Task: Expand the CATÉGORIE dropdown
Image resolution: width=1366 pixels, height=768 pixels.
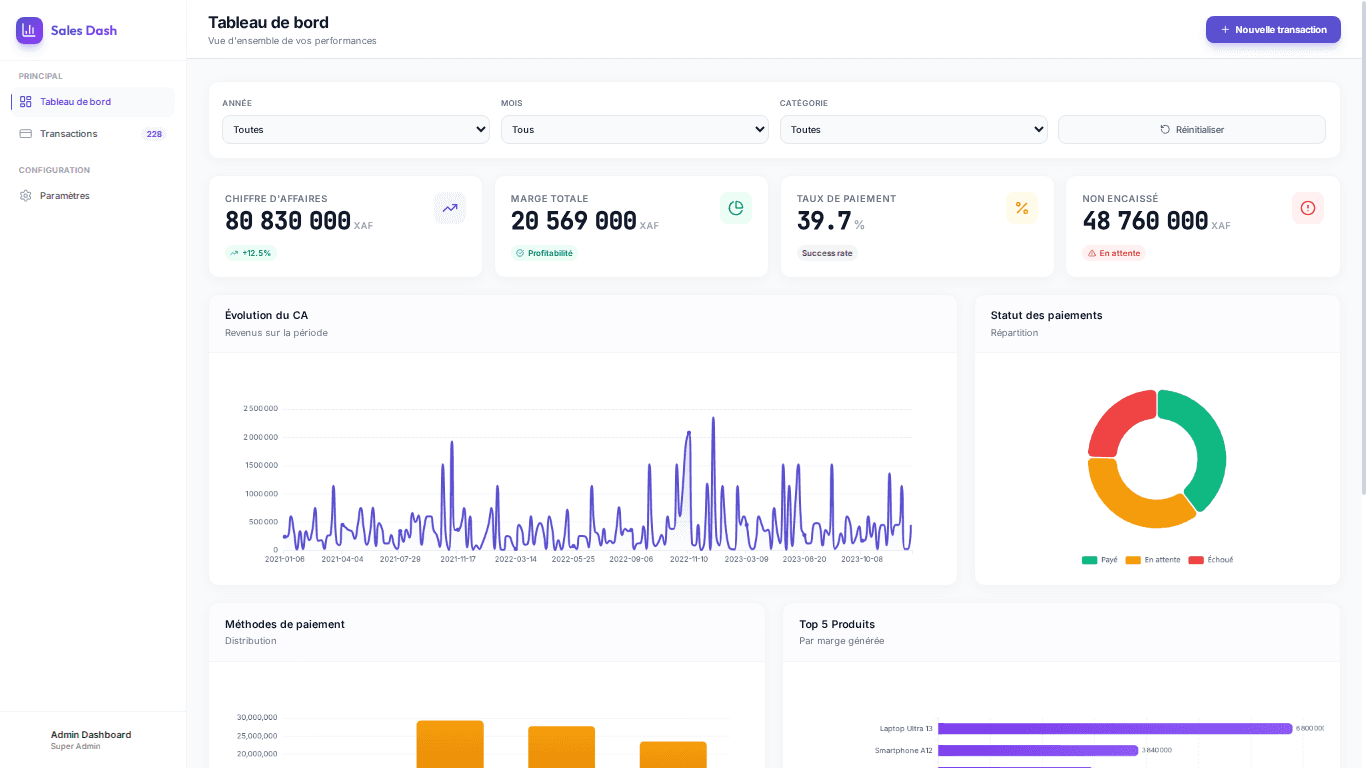Action: coord(913,129)
